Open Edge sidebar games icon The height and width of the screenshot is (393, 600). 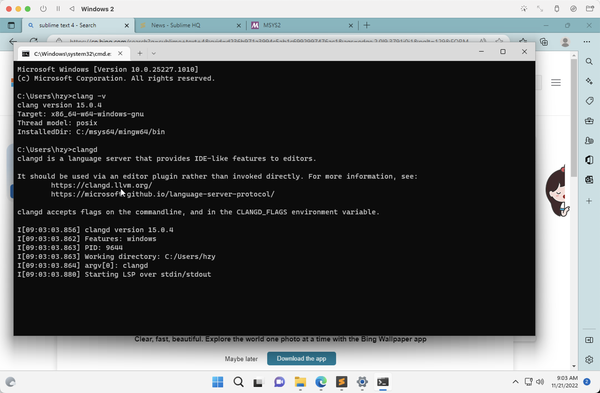tap(589, 140)
